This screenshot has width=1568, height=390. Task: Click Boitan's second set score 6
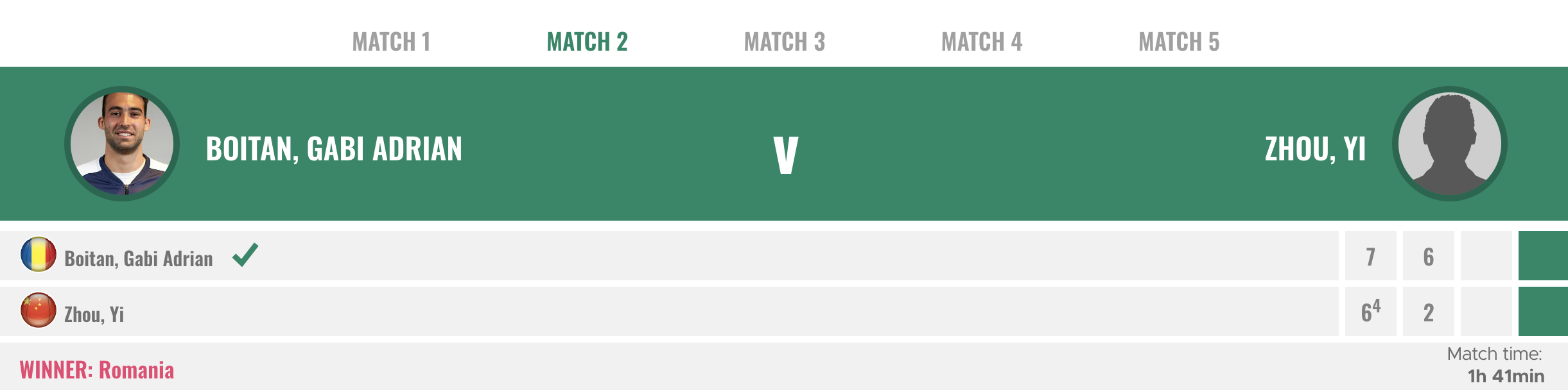point(1429,256)
